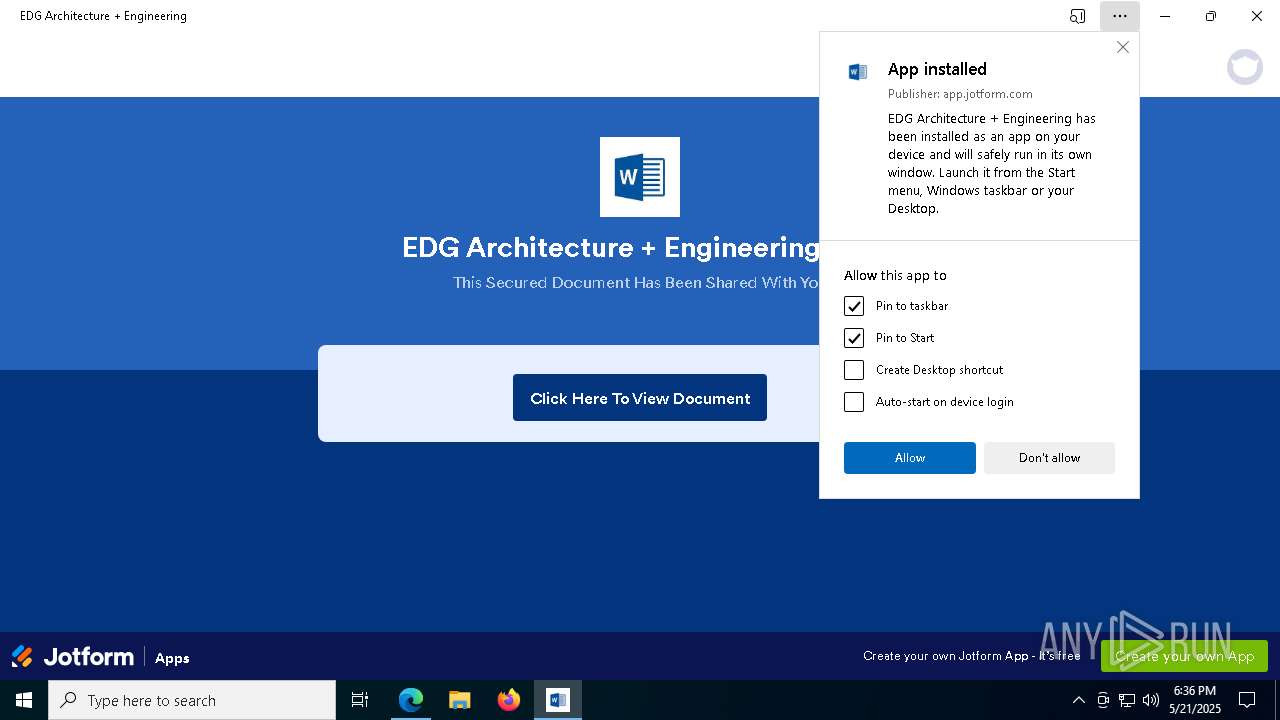This screenshot has width=1280, height=720.
Task: Select the EDG Word app taskbar icon
Action: point(558,700)
